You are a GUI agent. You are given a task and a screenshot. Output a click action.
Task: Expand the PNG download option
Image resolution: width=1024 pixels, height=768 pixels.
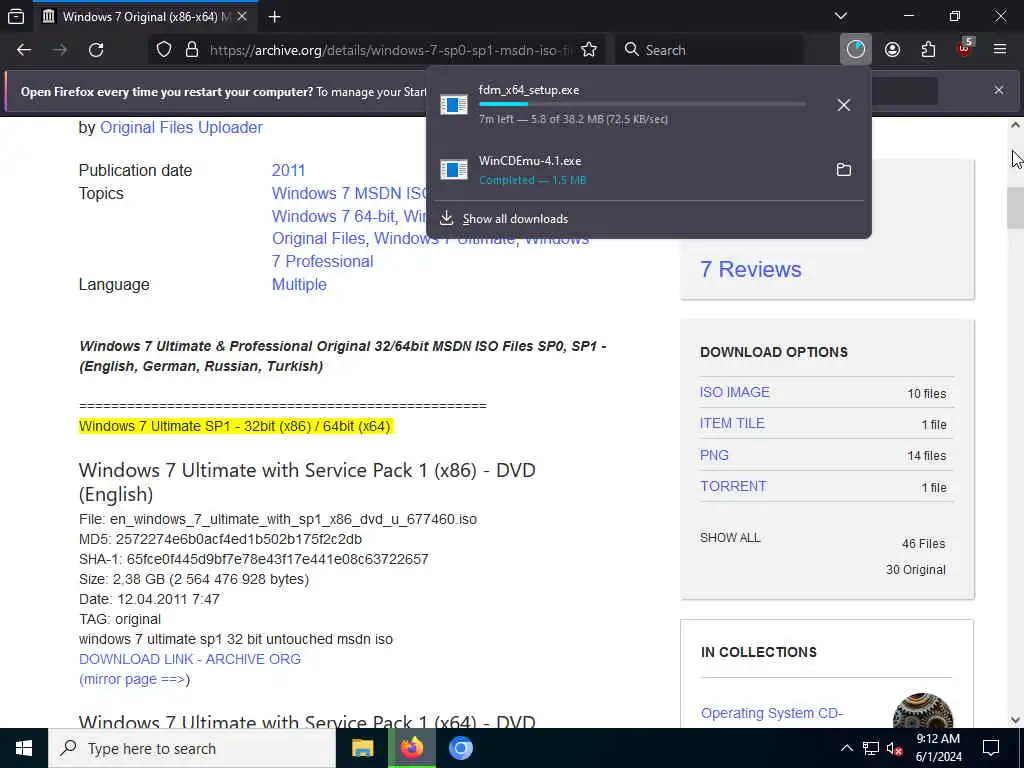coord(714,455)
